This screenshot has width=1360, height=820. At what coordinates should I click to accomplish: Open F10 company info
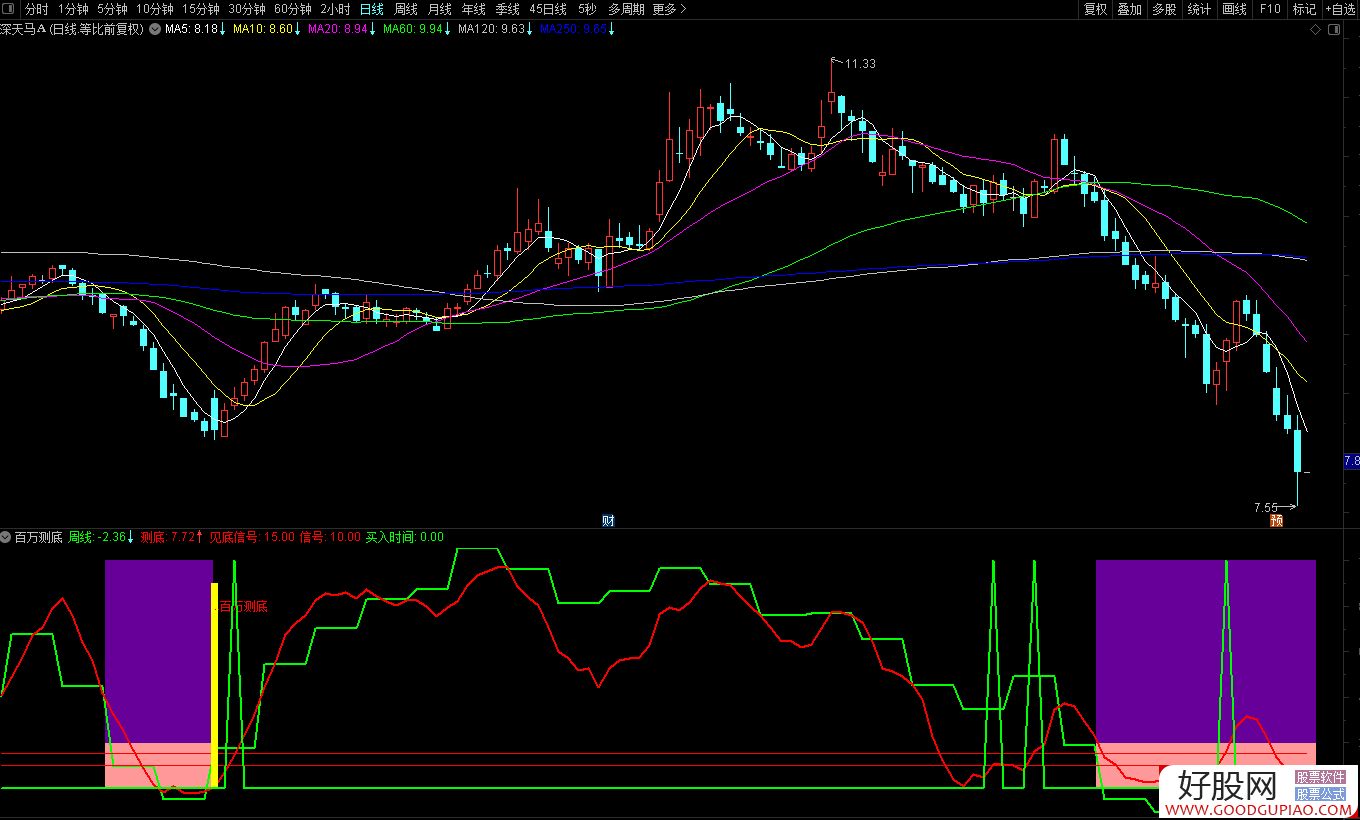(x=1269, y=9)
